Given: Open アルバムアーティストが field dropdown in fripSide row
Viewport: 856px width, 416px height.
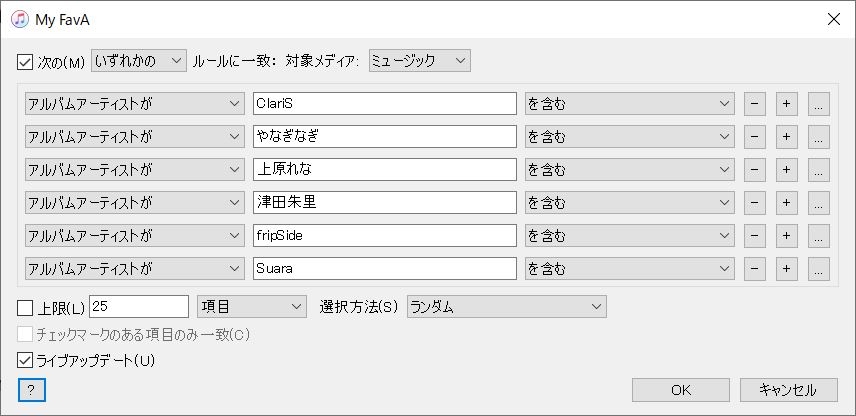Looking at the screenshot, I should (134, 236).
